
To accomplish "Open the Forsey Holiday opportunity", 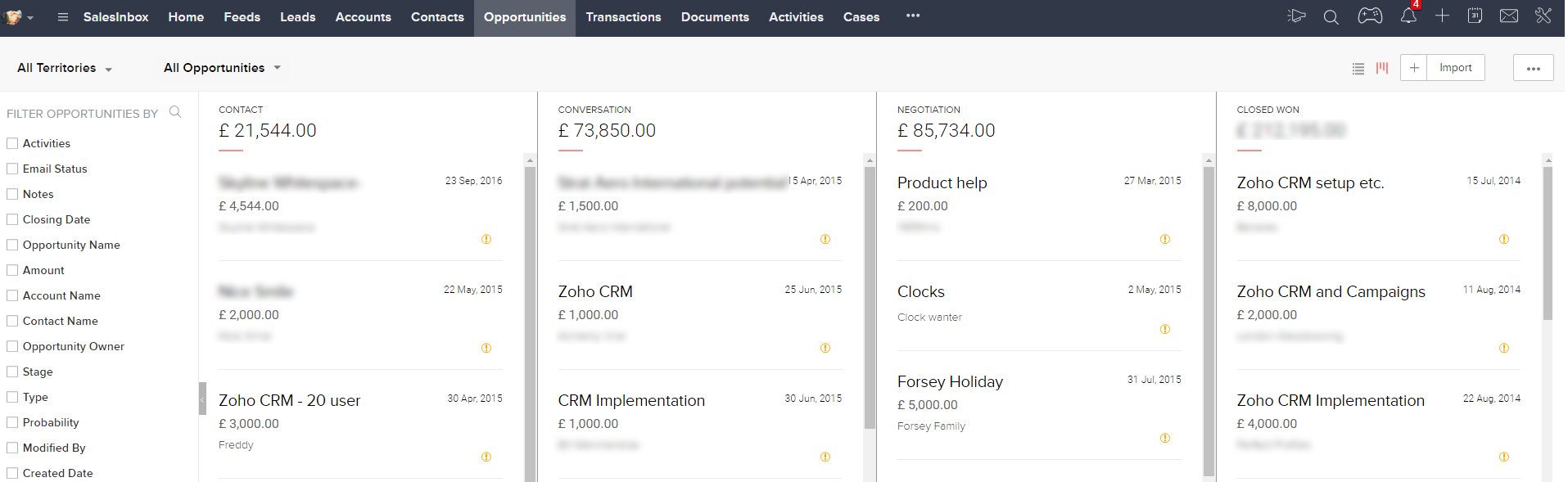I will 950,382.
